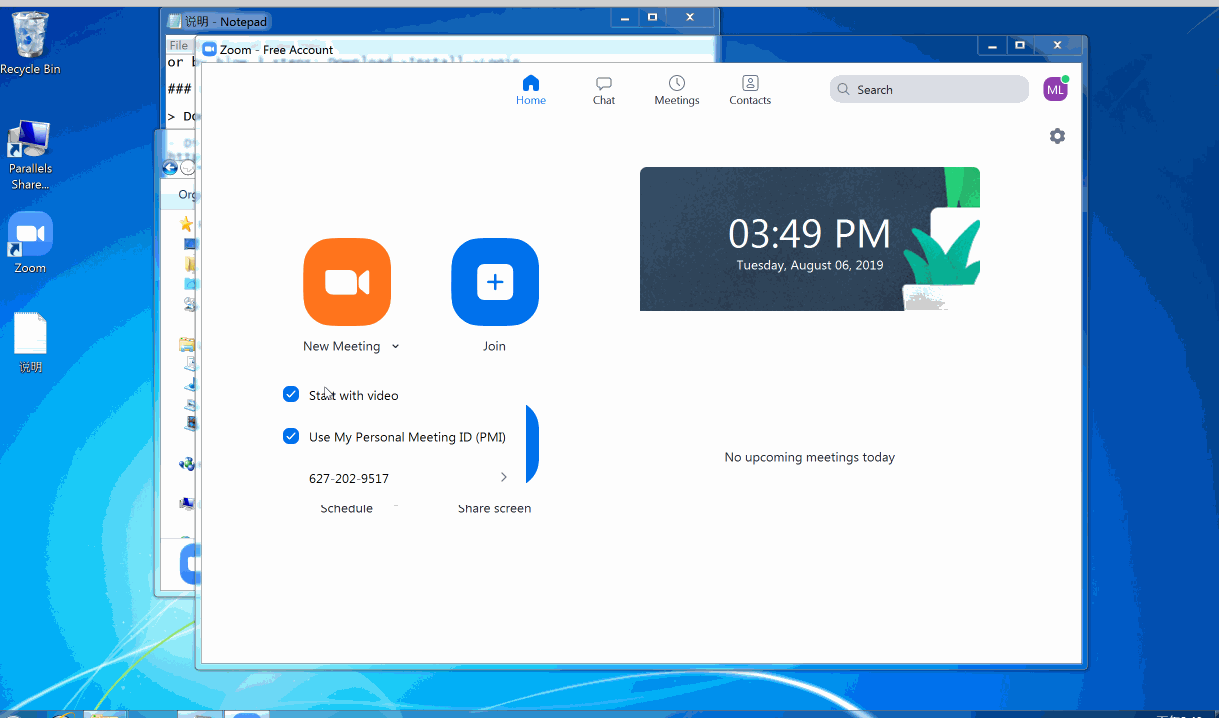Open the Contacts tab icon
Viewport: 1219px width, 718px height.
click(749, 84)
